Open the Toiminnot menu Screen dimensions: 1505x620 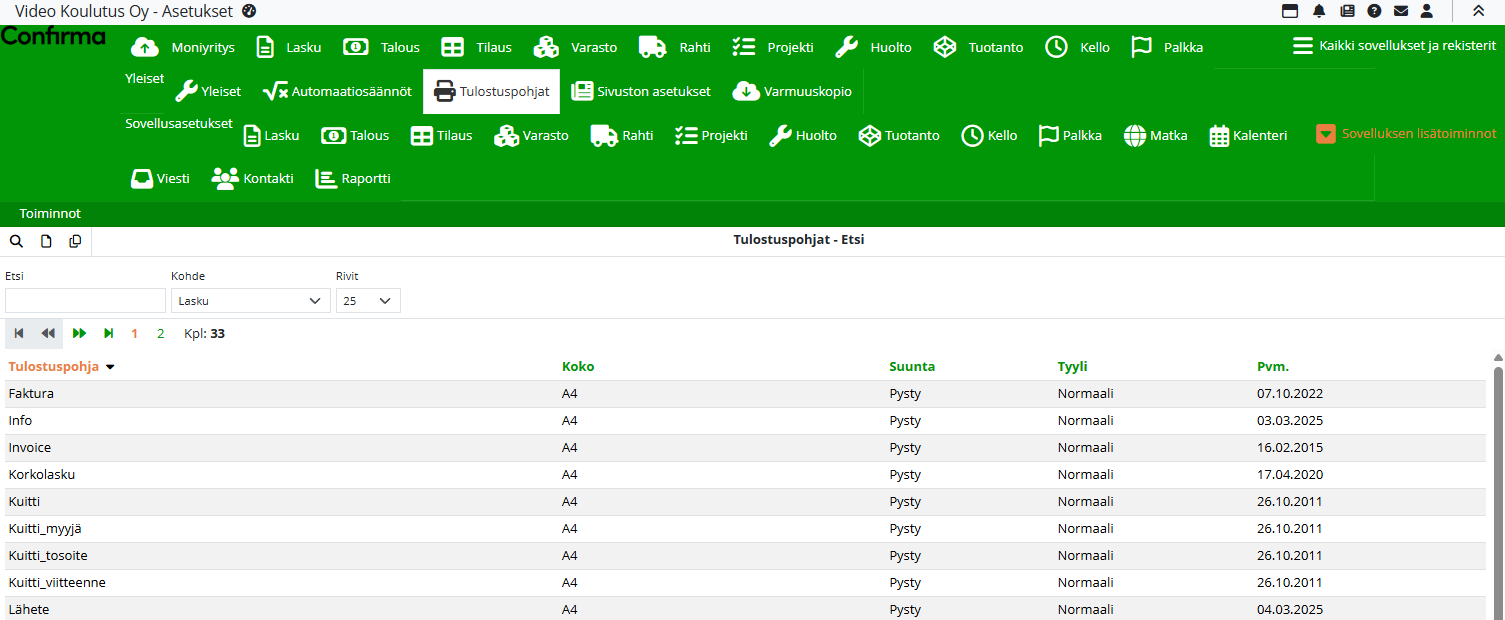[50, 214]
